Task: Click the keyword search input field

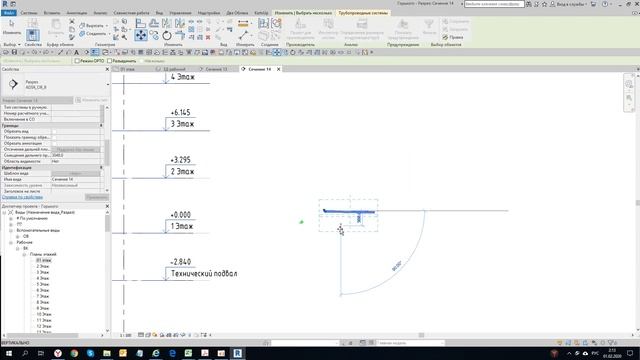Action: [x=494, y=4]
